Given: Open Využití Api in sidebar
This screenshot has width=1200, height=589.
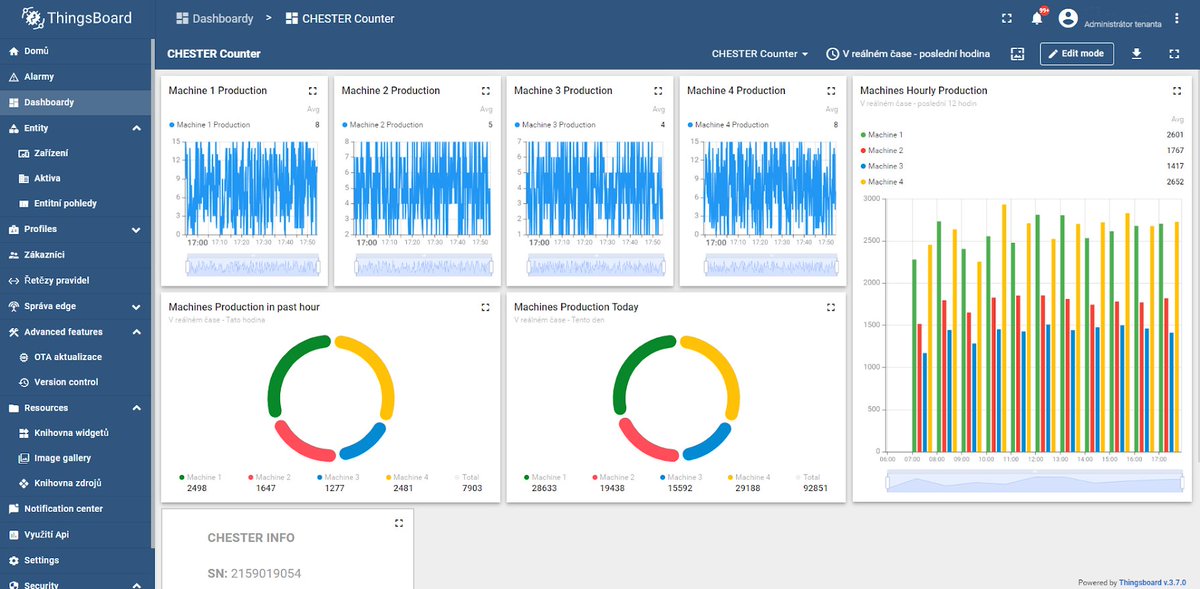Looking at the screenshot, I should tap(77, 535).
